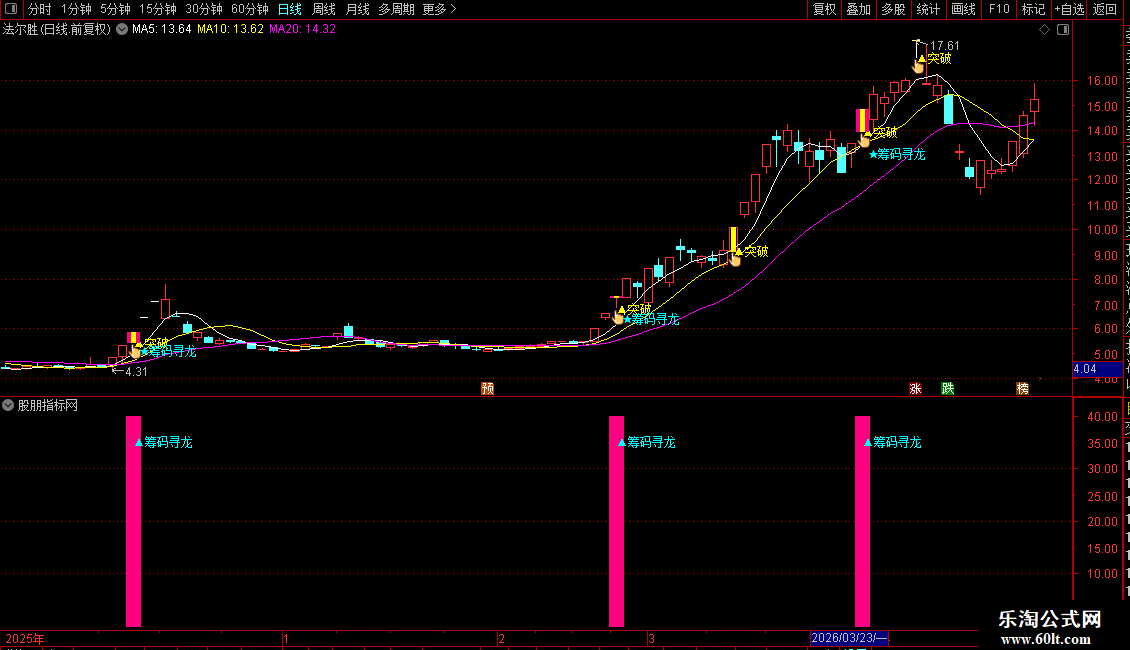Toggle the circle beside 股朋指标网 indicator
This screenshot has height=650, width=1130.
pos(8,406)
